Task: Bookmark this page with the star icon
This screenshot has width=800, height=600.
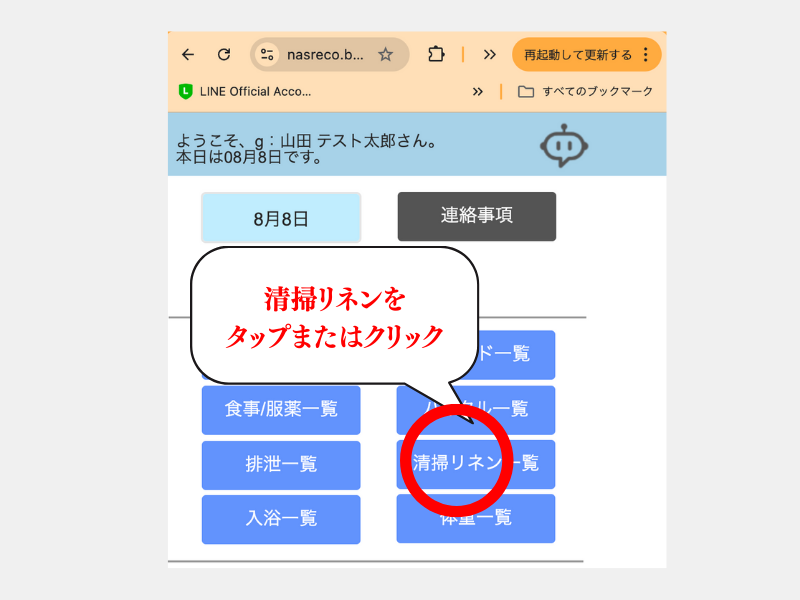Action: [x=385, y=55]
